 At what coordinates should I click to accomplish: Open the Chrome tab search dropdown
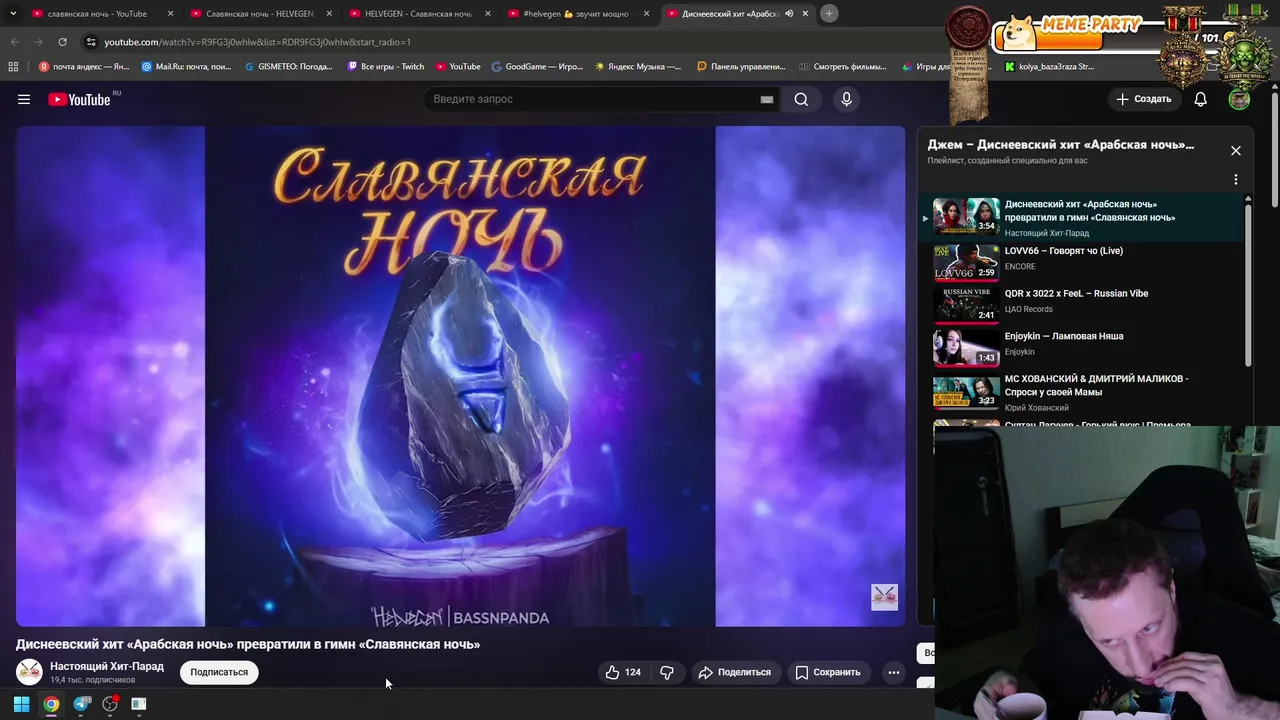13,14
